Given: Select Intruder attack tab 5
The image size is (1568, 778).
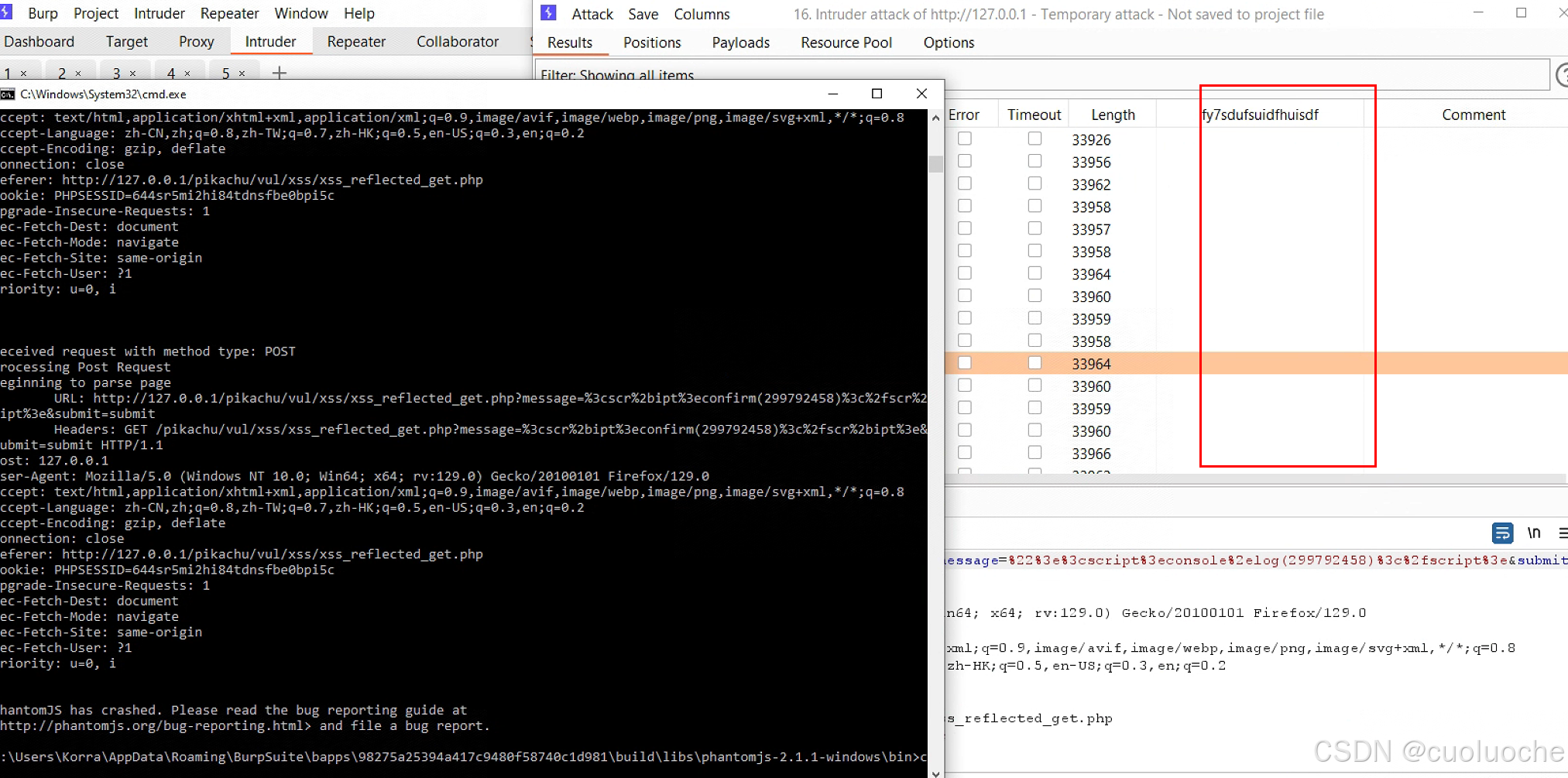Looking at the screenshot, I should 226,73.
